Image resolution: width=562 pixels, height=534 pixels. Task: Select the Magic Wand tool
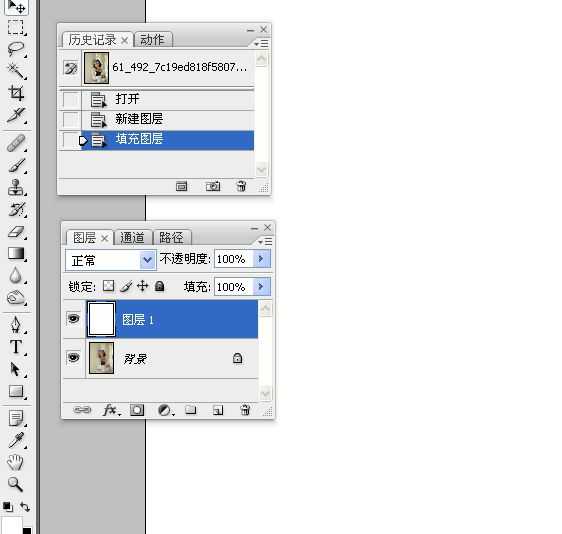click(x=16, y=71)
